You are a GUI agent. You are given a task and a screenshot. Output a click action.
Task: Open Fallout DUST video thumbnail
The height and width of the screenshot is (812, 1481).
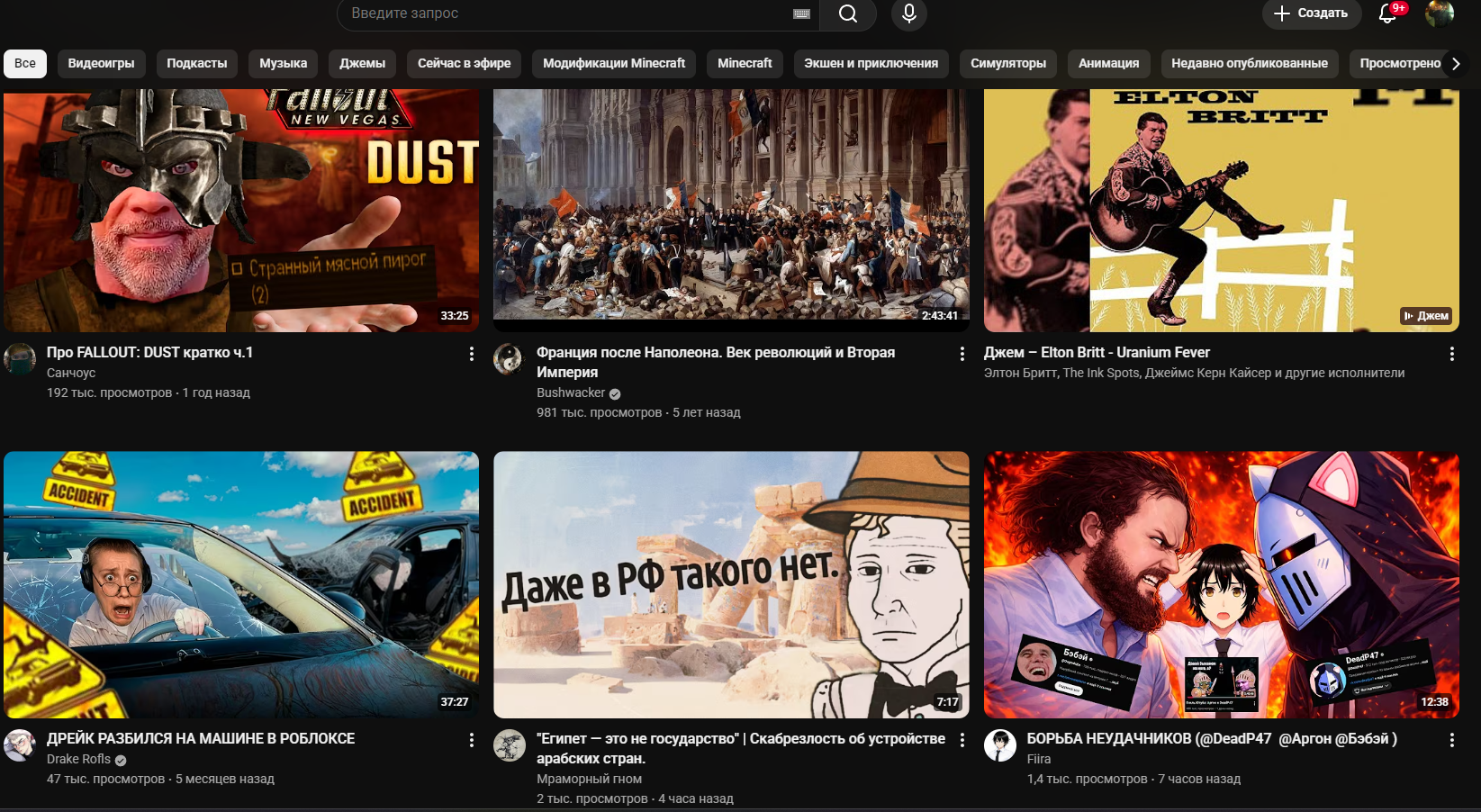pos(241,211)
